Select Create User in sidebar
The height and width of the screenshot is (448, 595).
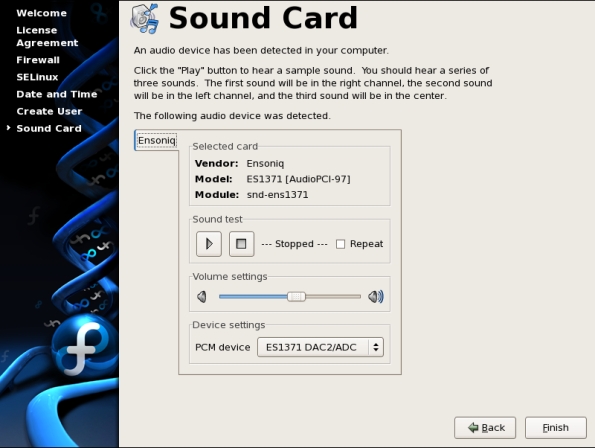pyautogui.click(x=49, y=111)
